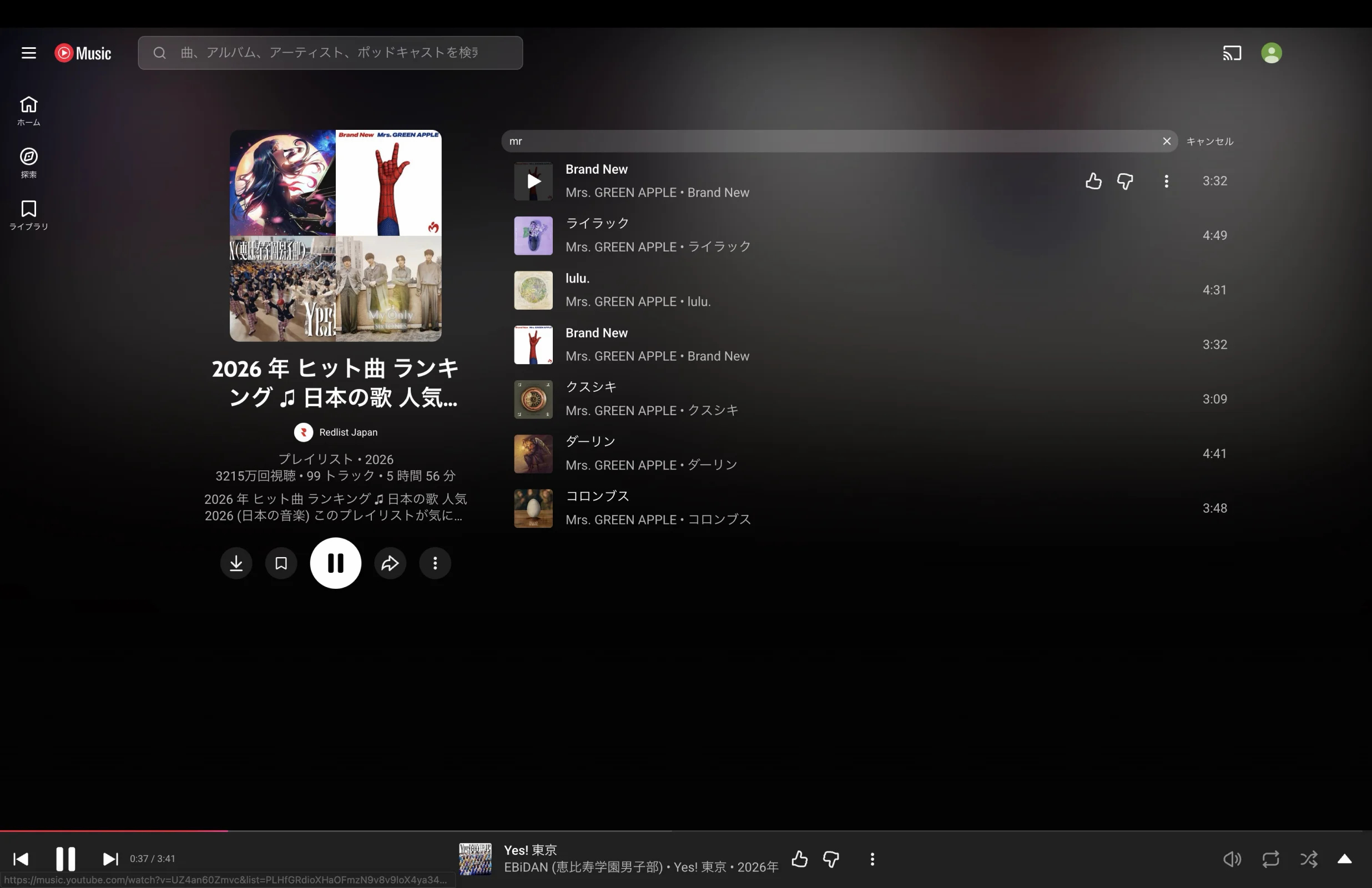Select the コロンブス track title

pos(597,496)
